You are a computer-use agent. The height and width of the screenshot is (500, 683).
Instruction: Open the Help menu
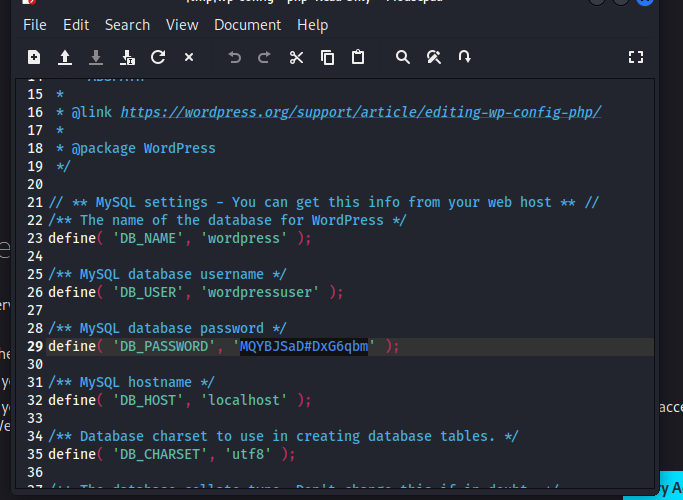click(x=313, y=25)
